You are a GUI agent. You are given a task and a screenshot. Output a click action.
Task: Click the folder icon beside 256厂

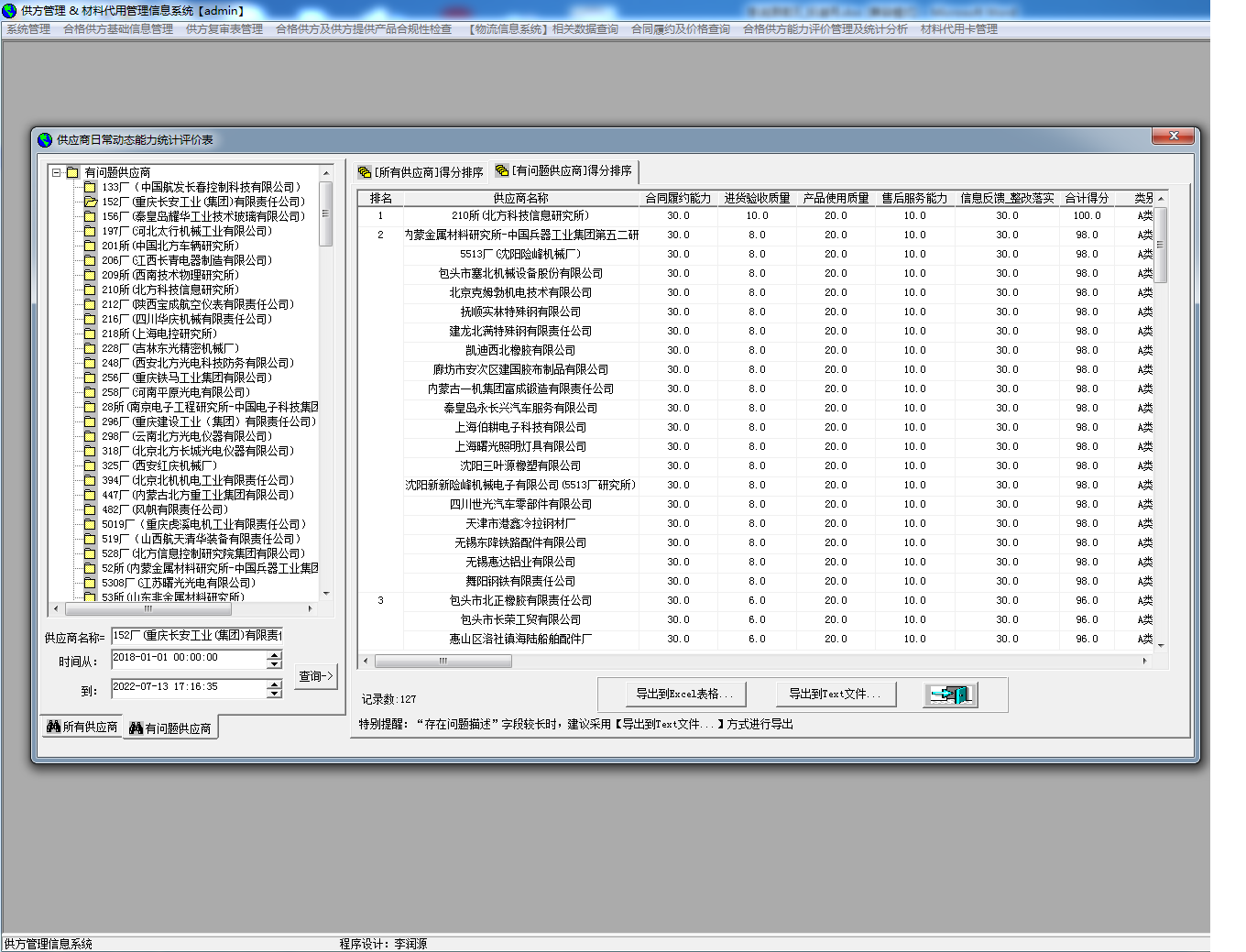[x=90, y=378]
